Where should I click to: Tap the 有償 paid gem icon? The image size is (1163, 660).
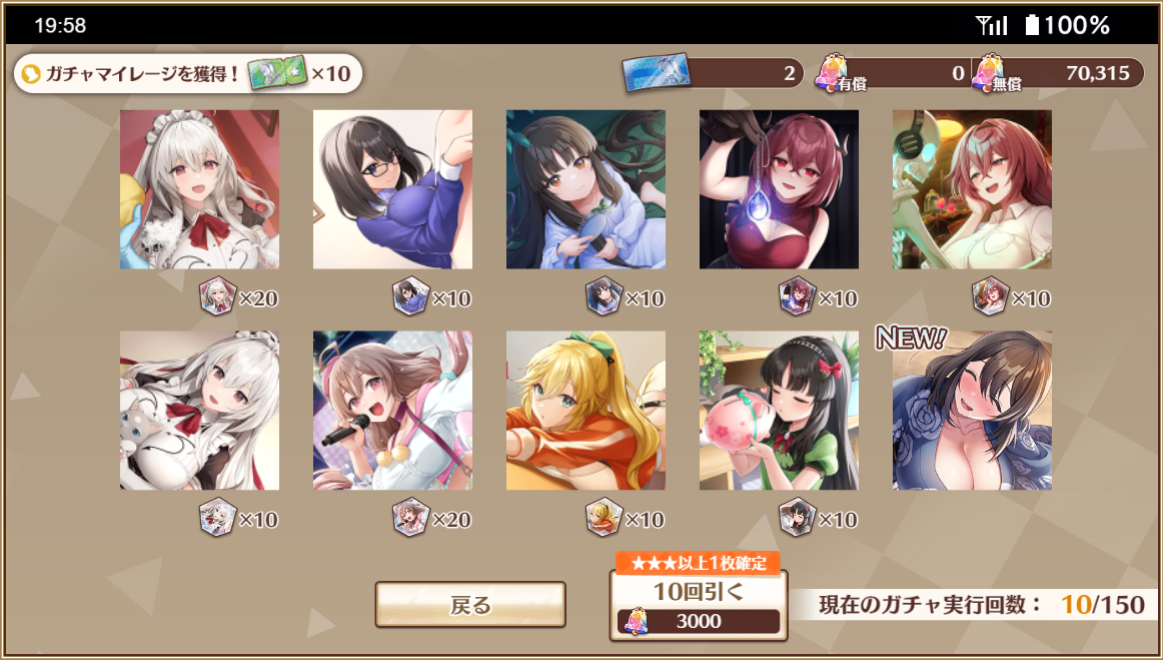(832, 72)
